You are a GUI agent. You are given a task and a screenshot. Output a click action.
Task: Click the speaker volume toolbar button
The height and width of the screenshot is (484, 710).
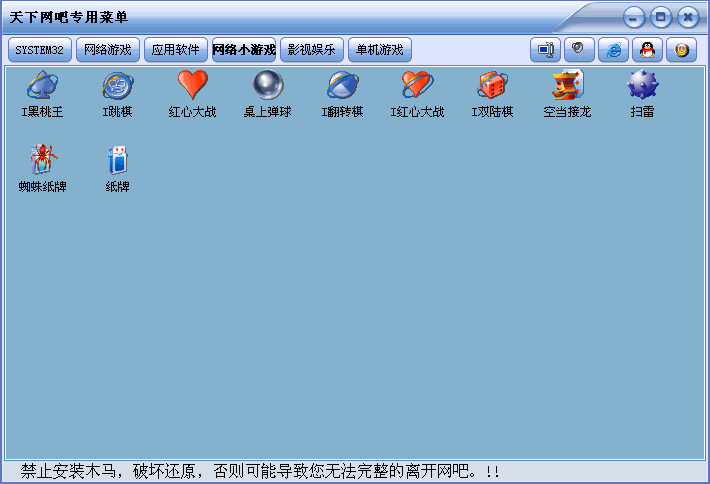pyautogui.click(x=579, y=50)
